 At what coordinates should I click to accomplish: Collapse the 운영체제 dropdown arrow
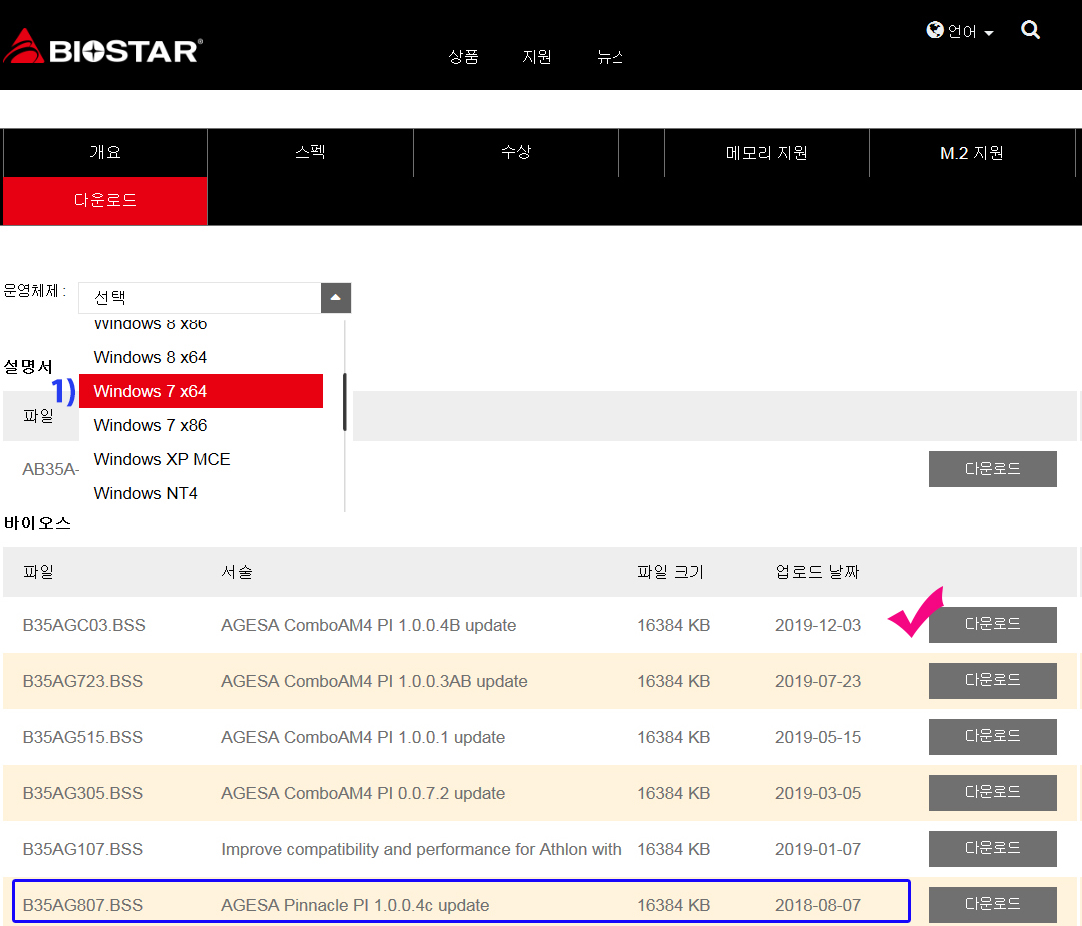click(336, 297)
